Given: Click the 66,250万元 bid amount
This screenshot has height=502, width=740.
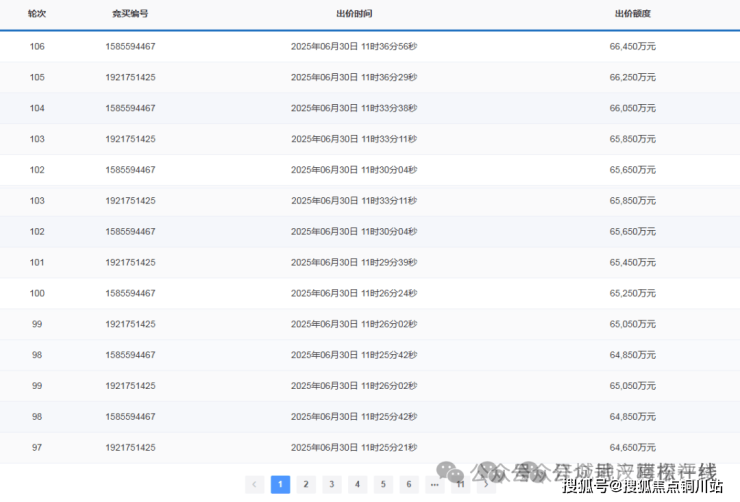Looking at the screenshot, I should click(632, 77).
